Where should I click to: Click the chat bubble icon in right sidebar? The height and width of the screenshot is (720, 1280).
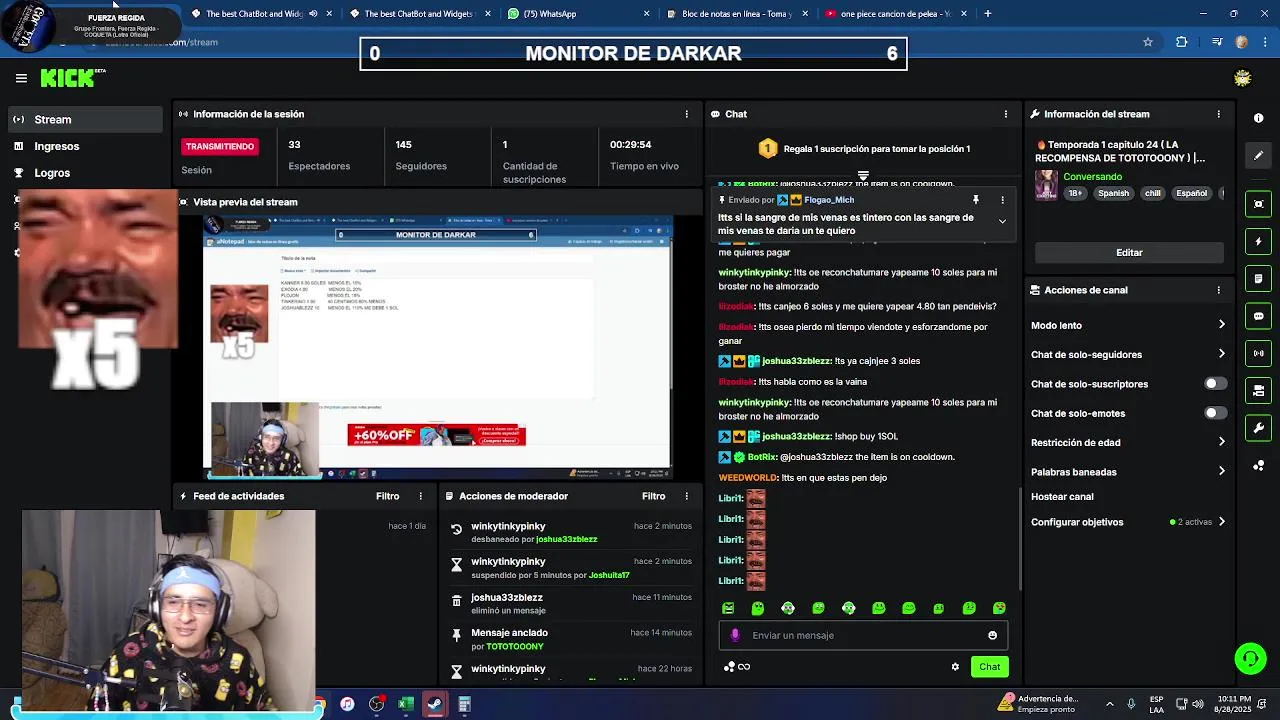(1258, 316)
